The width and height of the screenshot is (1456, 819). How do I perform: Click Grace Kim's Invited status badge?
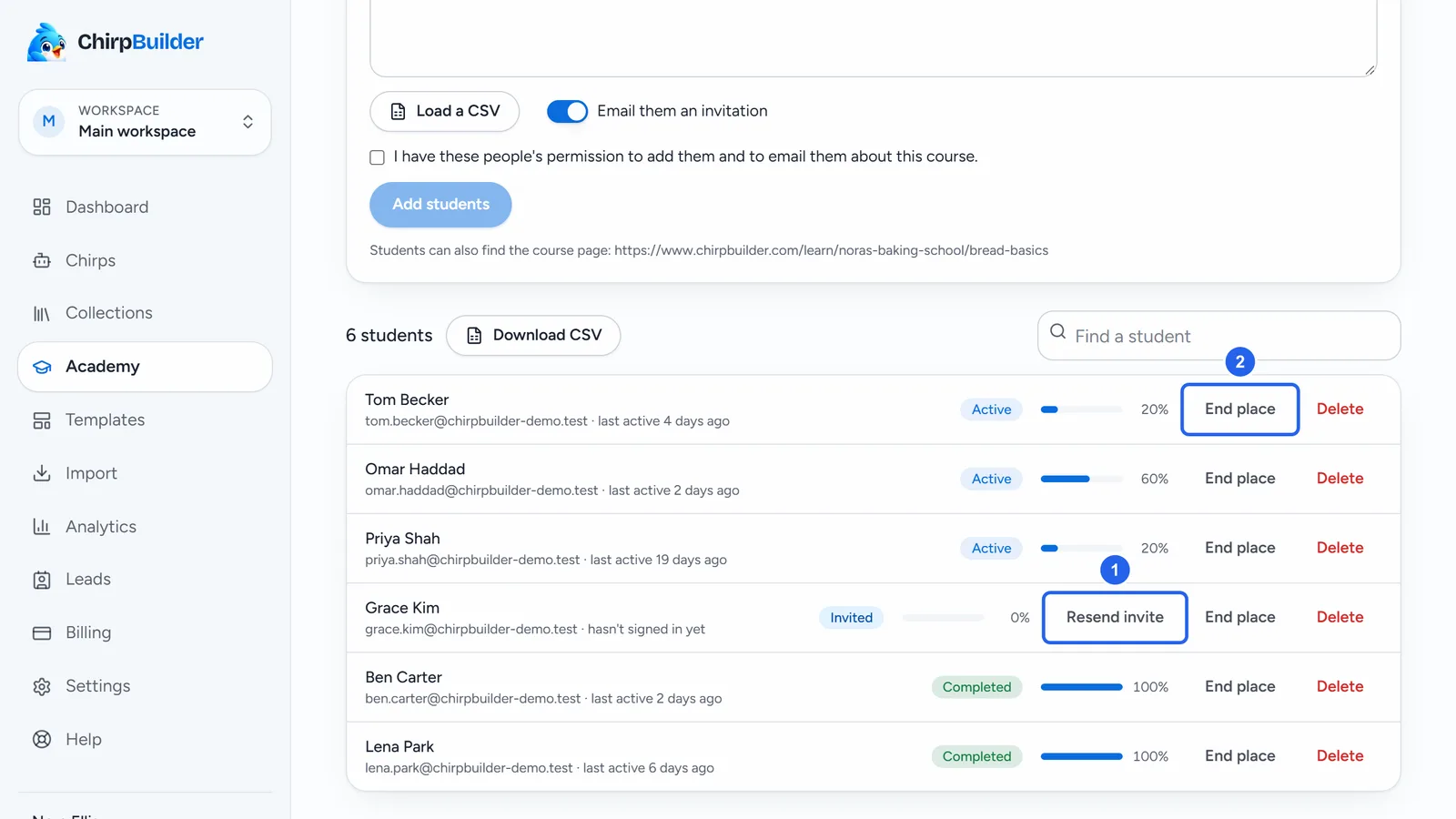point(851,618)
